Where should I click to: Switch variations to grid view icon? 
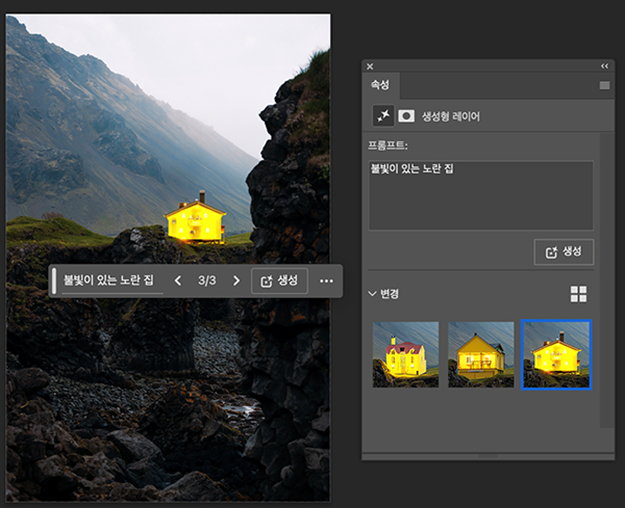(578, 294)
